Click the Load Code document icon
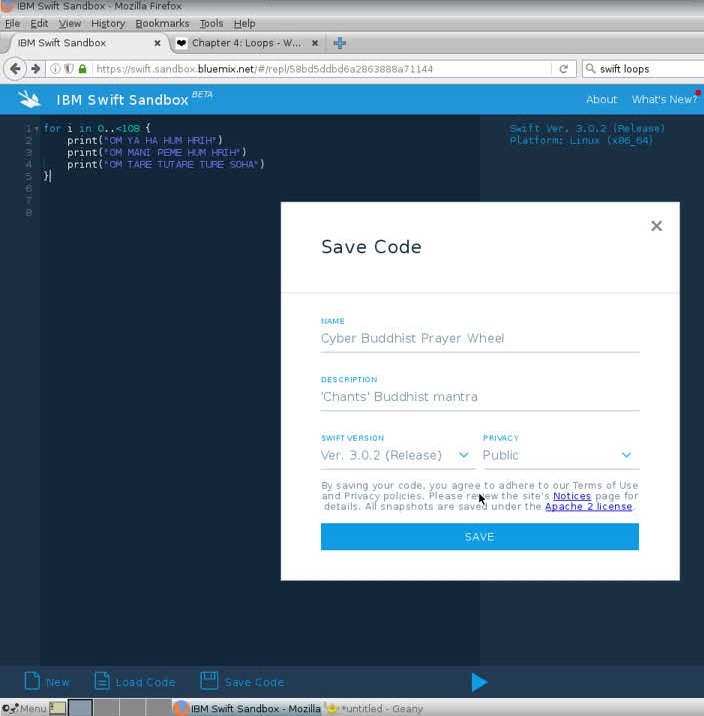The width and height of the screenshot is (704, 716). [x=102, y=681]
